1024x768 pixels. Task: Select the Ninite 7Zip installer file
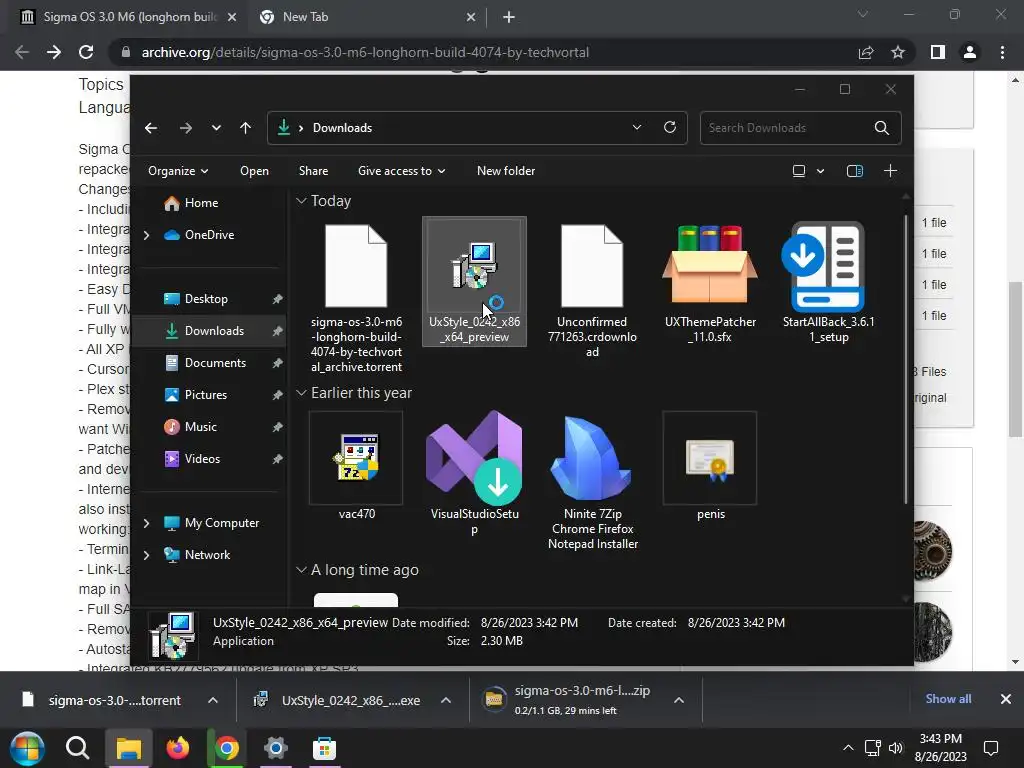point(592,481)
